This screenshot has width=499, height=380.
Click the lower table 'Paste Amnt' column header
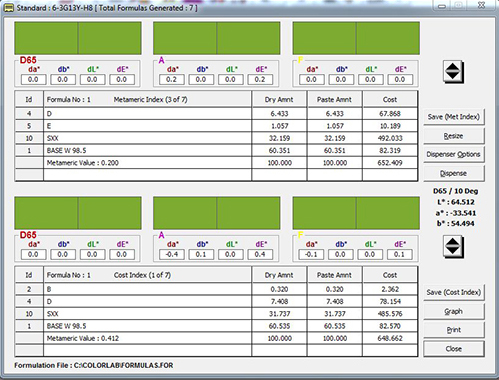click(x=335, y=275)
